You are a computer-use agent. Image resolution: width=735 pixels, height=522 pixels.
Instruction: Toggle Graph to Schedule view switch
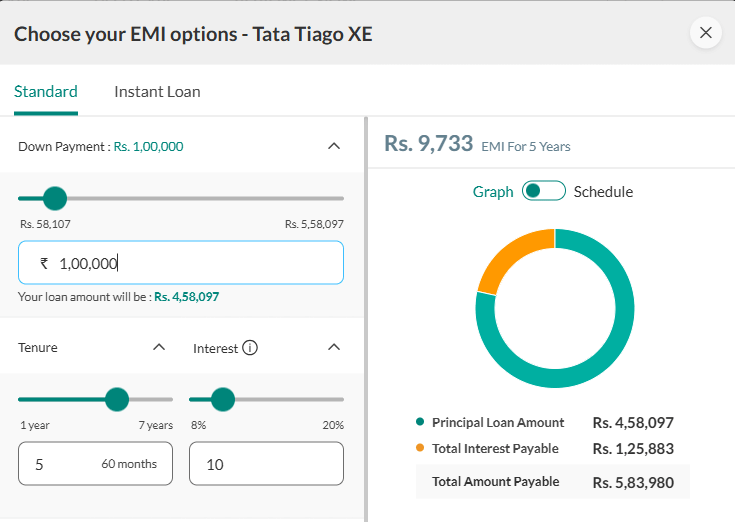coord(544,191)
